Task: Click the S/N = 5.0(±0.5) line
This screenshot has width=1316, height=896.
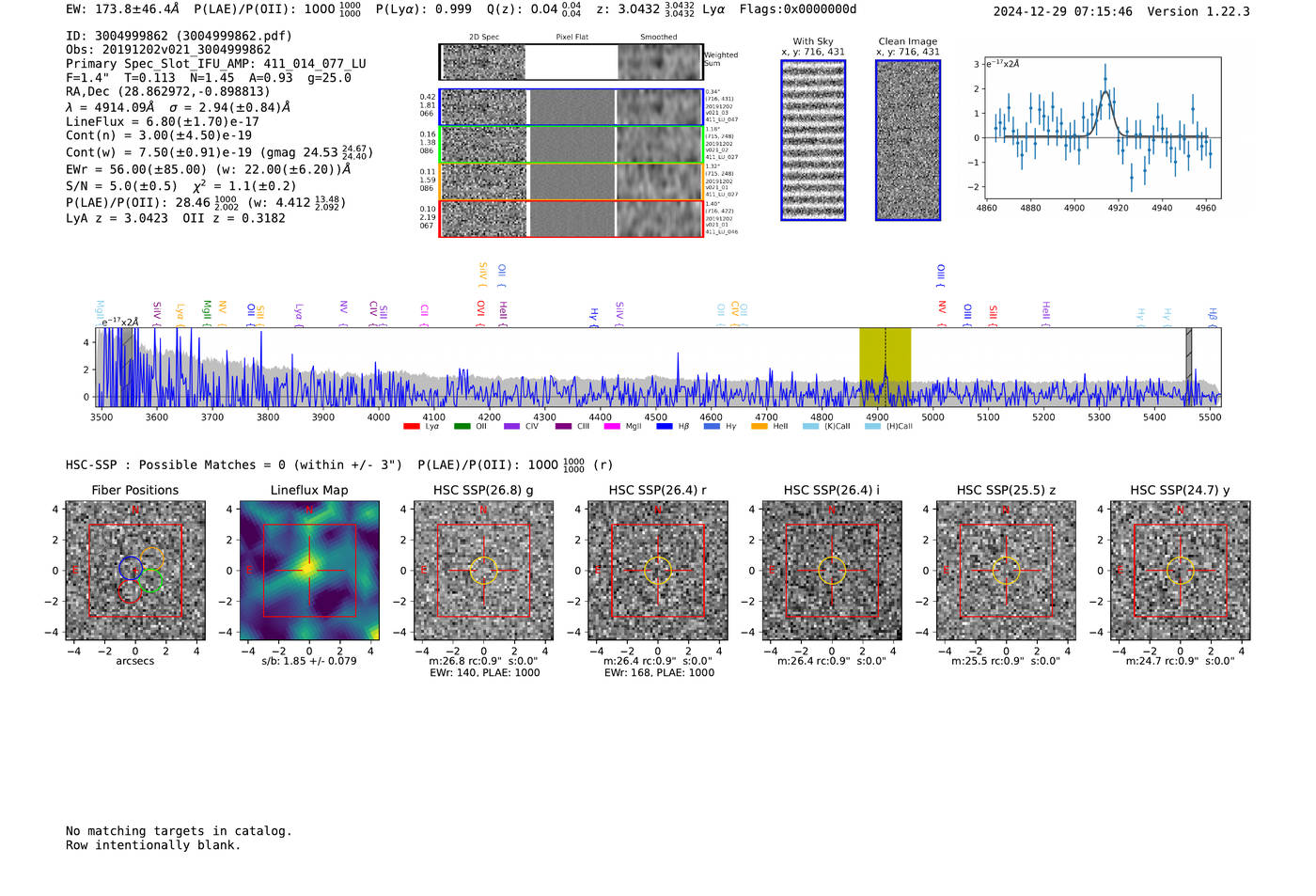Action: pyautogui.click(x=181, y=185)
